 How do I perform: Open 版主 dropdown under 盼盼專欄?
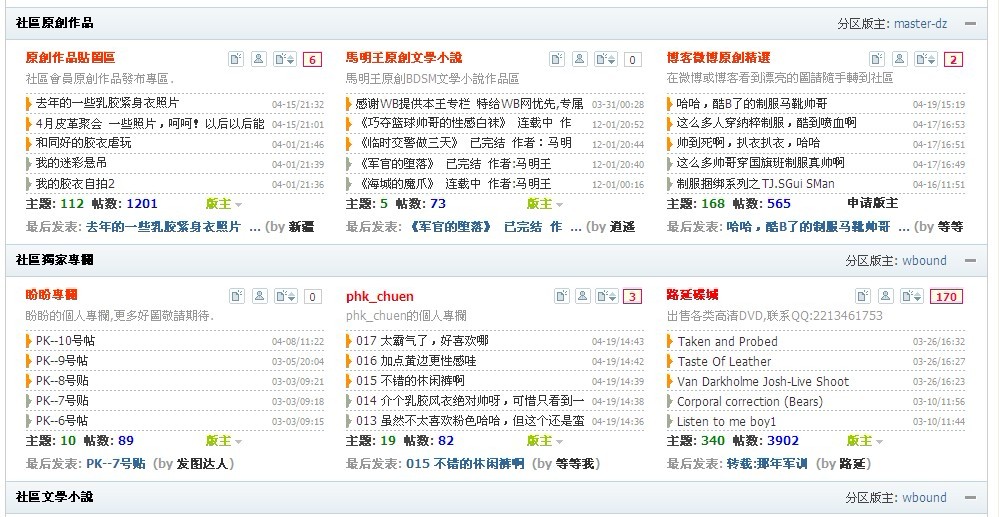(224, 441)
